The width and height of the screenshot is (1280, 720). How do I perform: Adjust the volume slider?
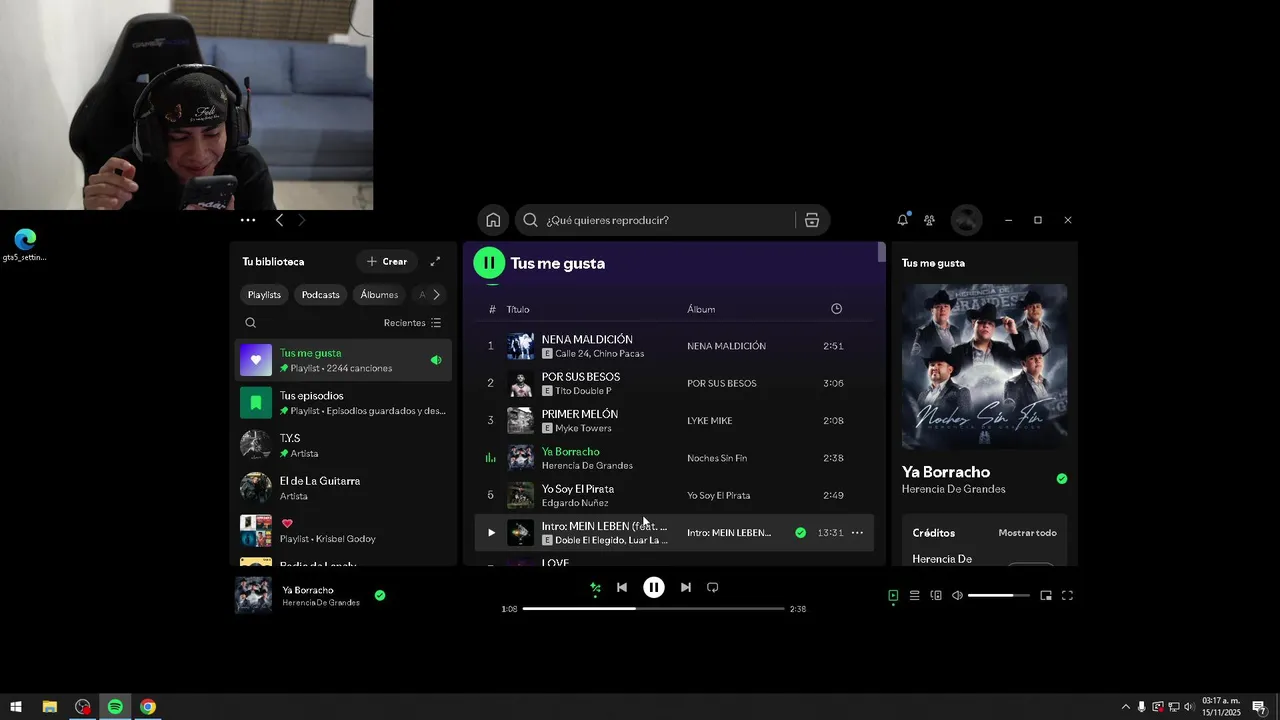[998, 595]
